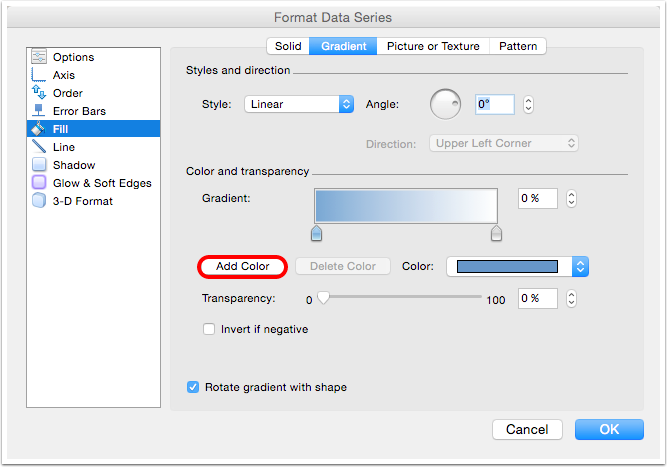The width and height of the screenshot is (667, 467).
Task: Expand the Style dropdown showing Linear
Action: (299, 104)
